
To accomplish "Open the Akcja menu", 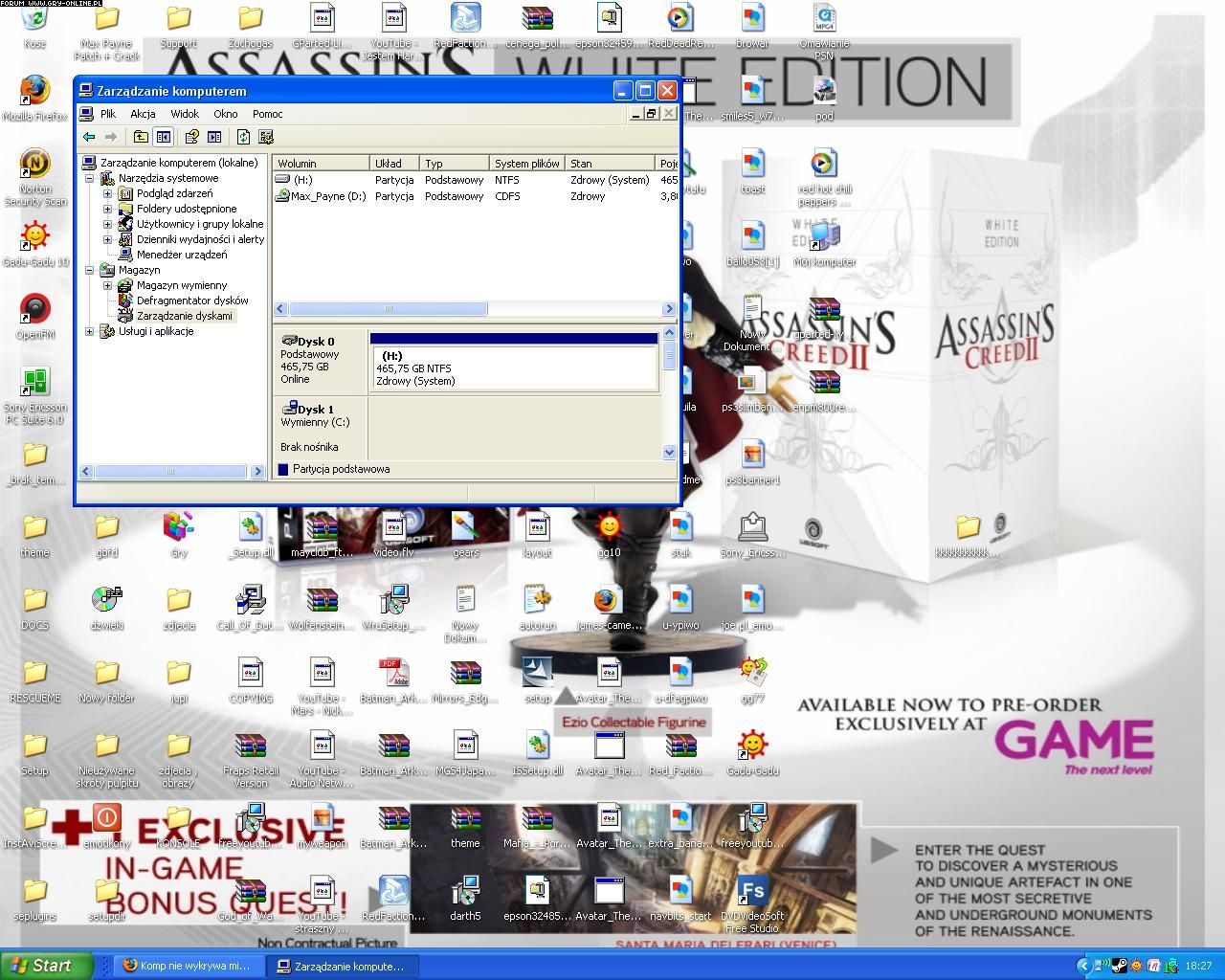I will (143, 114).
